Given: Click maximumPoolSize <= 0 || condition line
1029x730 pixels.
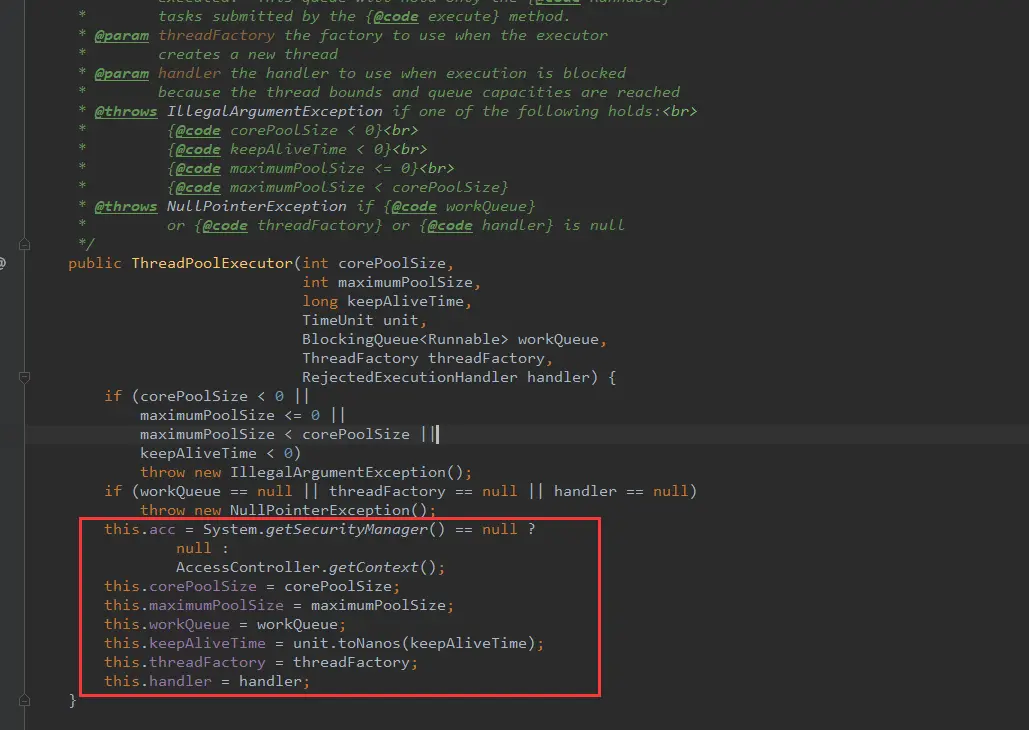Looking at the screenshot, I should 242,416.
